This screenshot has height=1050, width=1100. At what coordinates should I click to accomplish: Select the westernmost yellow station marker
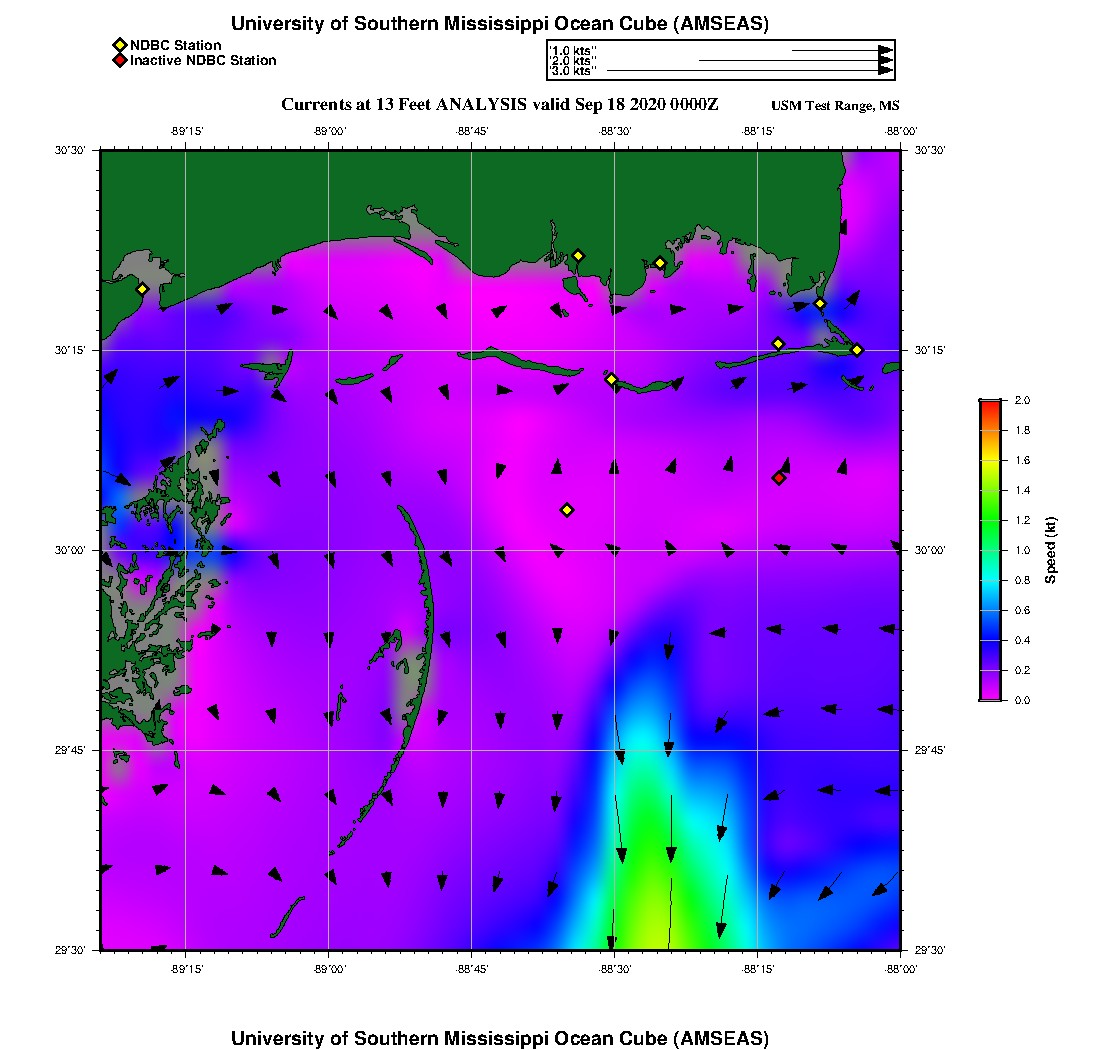pos(142,289)
